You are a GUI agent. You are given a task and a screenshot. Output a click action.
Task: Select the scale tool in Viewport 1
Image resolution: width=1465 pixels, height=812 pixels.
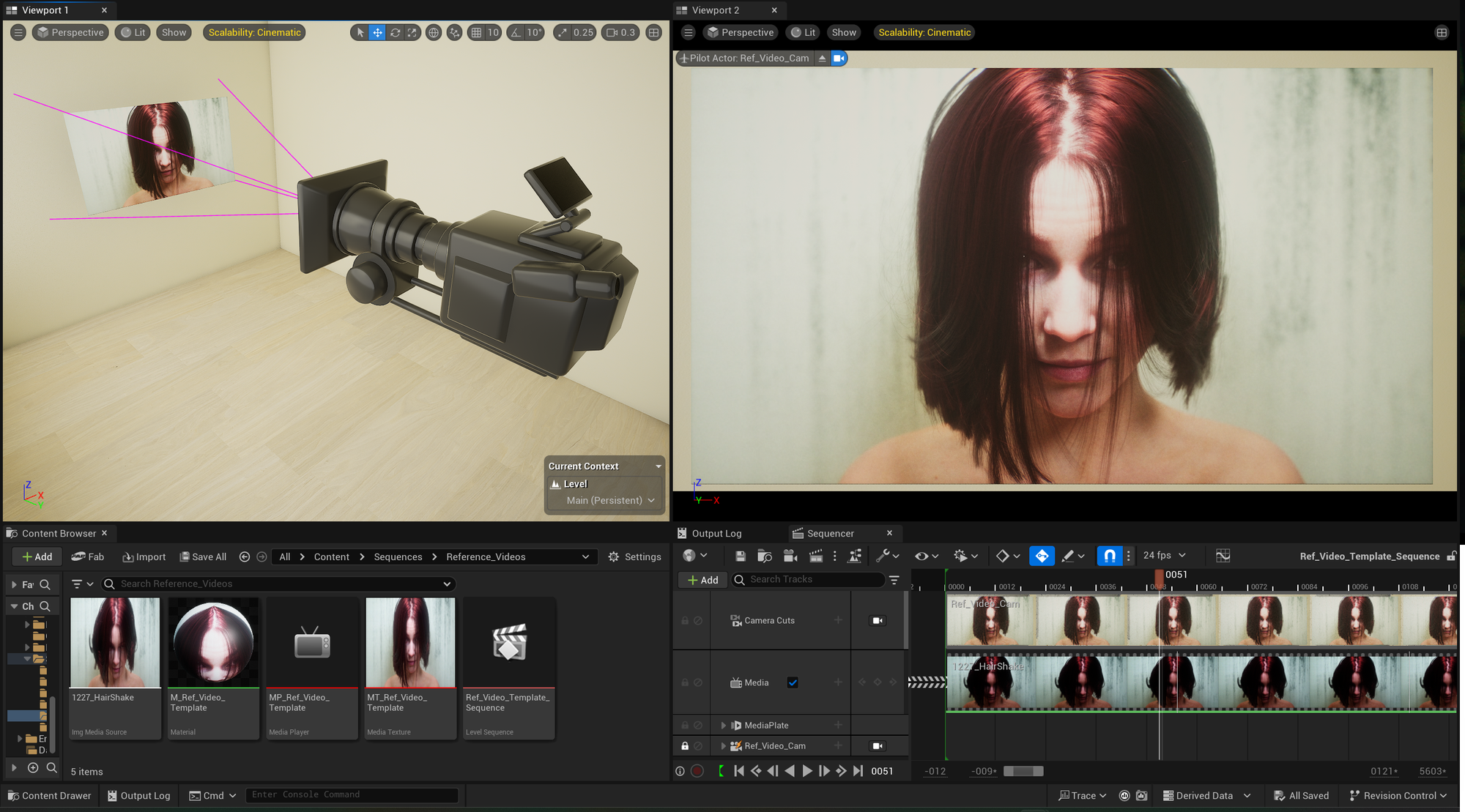click(x=412, y=32)
